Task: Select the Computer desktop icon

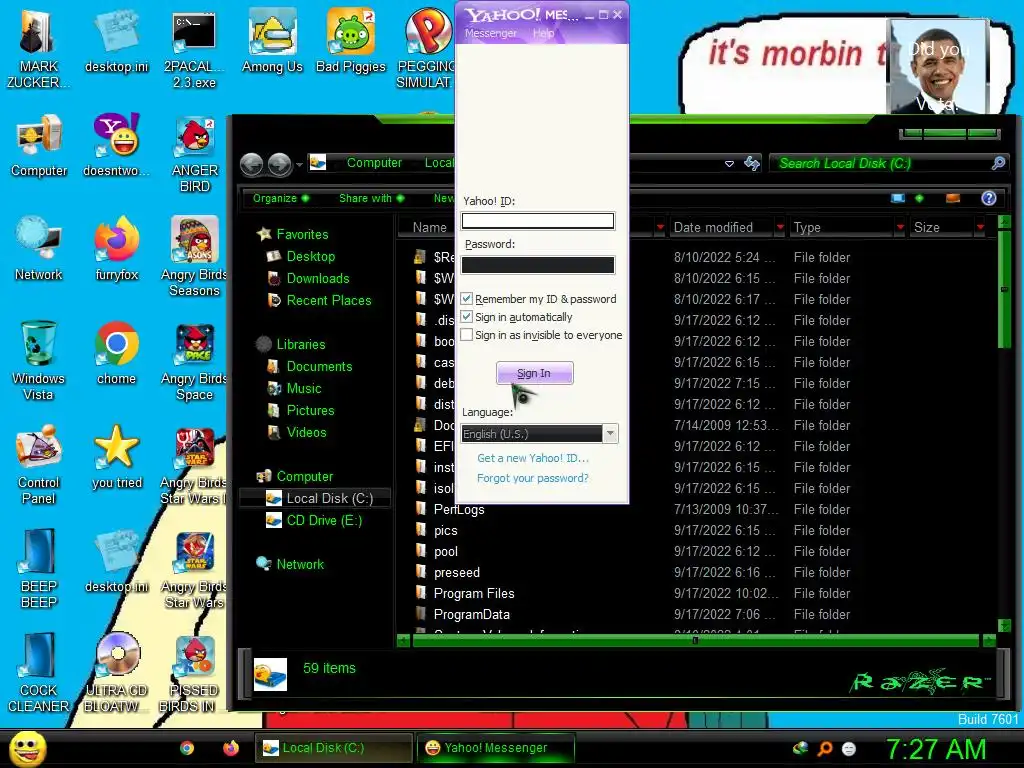Action: pos(39,146)
